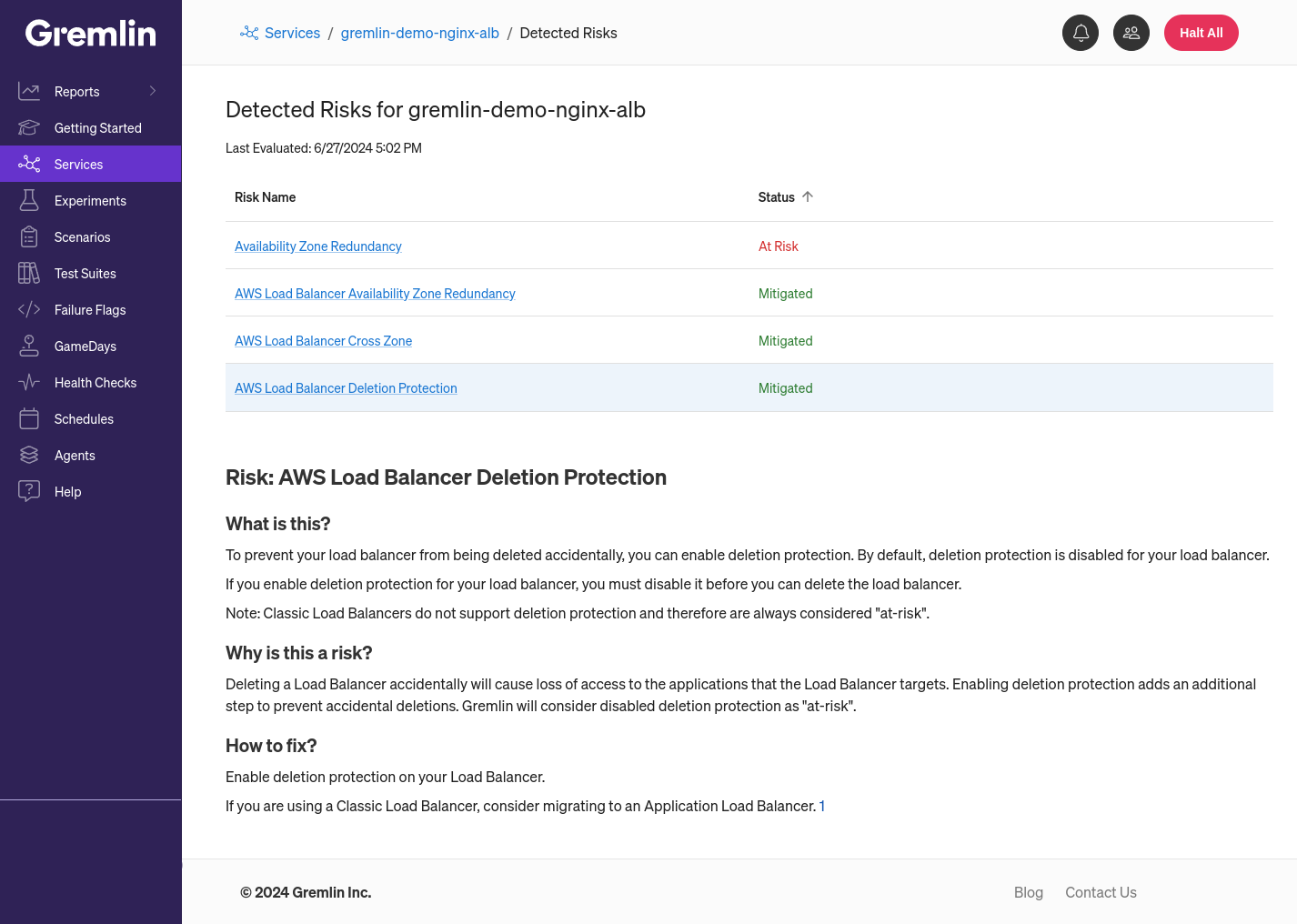Select Experiments in the sidebar
The height and width of the screenshot is (924, 1297).
(90, 200)
